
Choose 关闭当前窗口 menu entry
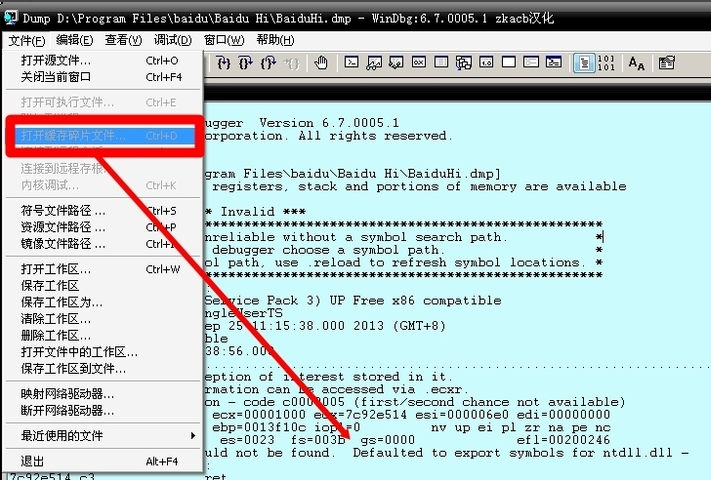click(x=103, y=77)
